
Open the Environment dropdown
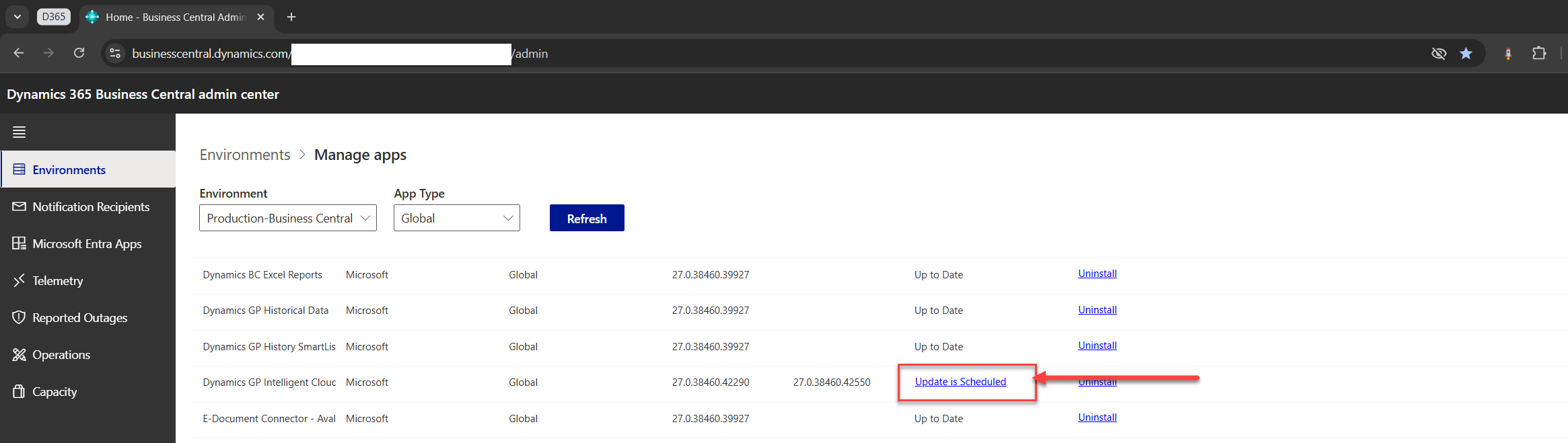tap(288, 218)
